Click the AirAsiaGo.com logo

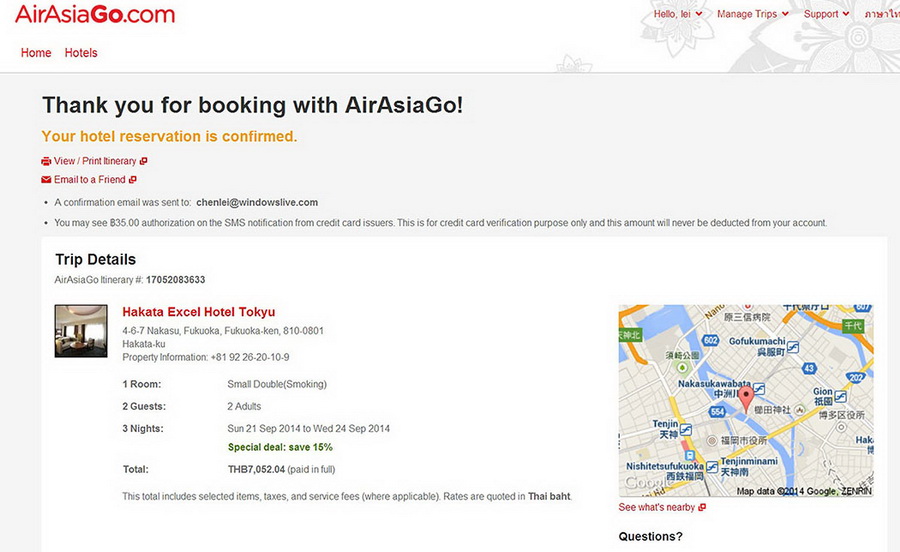pyautogui.click(x=95, y=14)
